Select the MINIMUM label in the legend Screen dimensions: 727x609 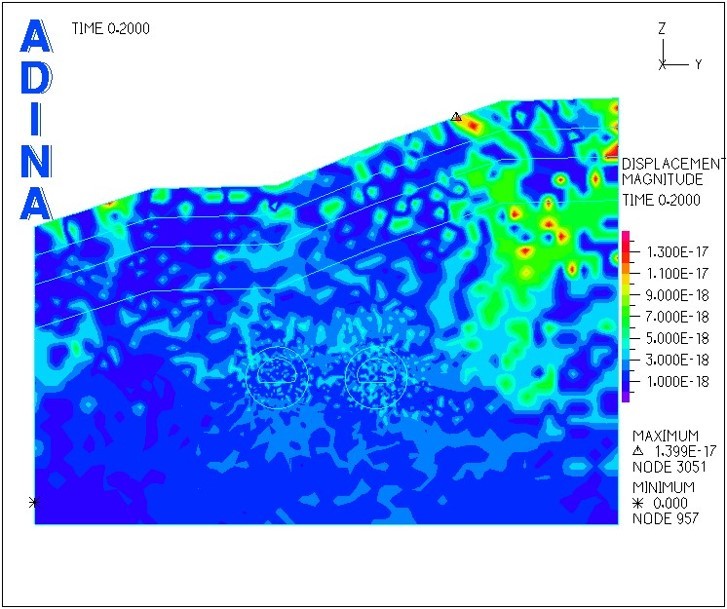pos(662,486)
